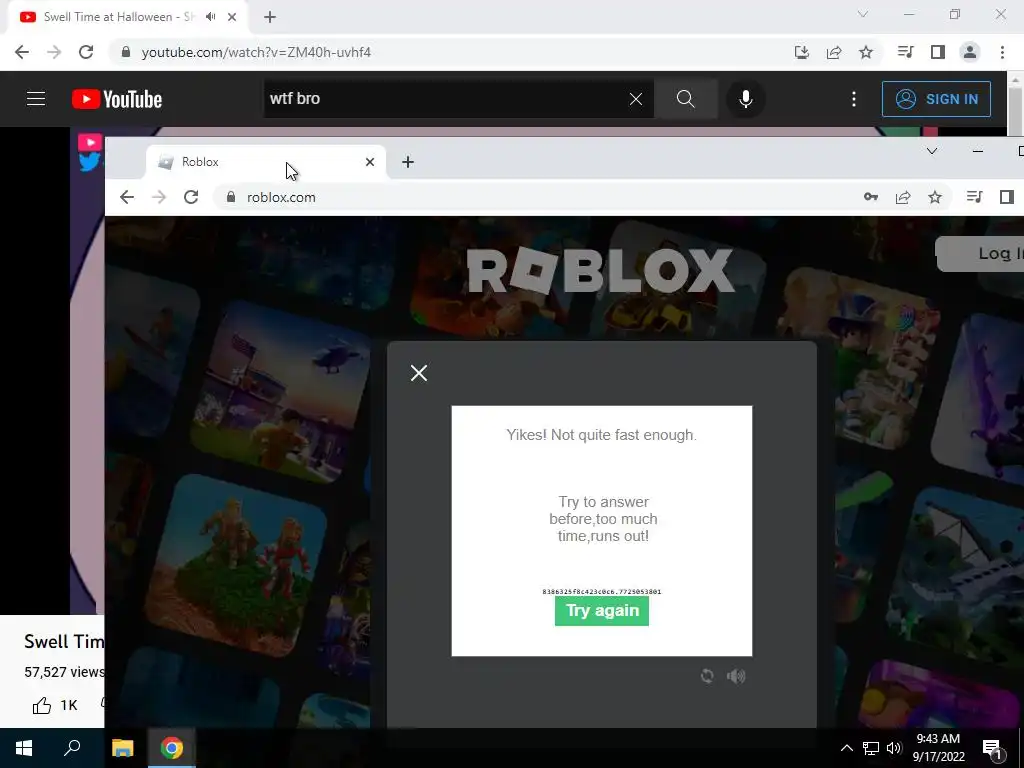Select the youtube.com address bar URL
1024x768 pixels.
tap(256, 52)
